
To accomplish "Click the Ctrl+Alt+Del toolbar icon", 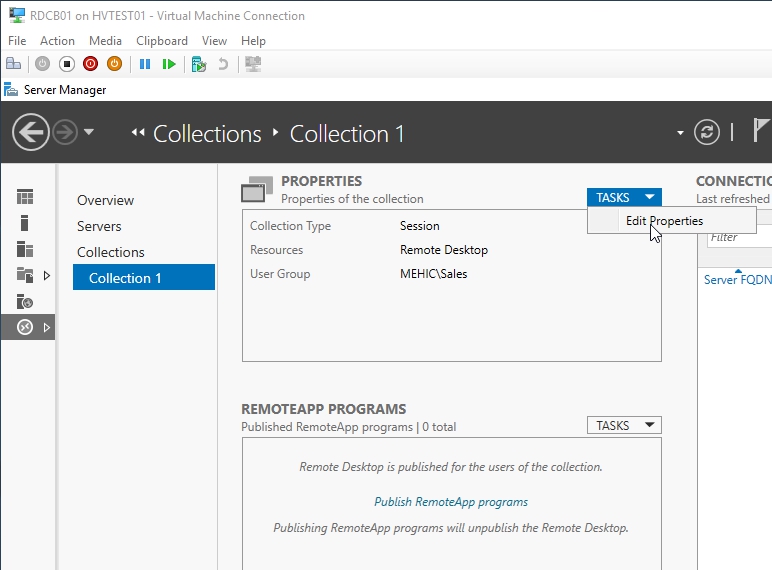I will (x=14, y=64).
